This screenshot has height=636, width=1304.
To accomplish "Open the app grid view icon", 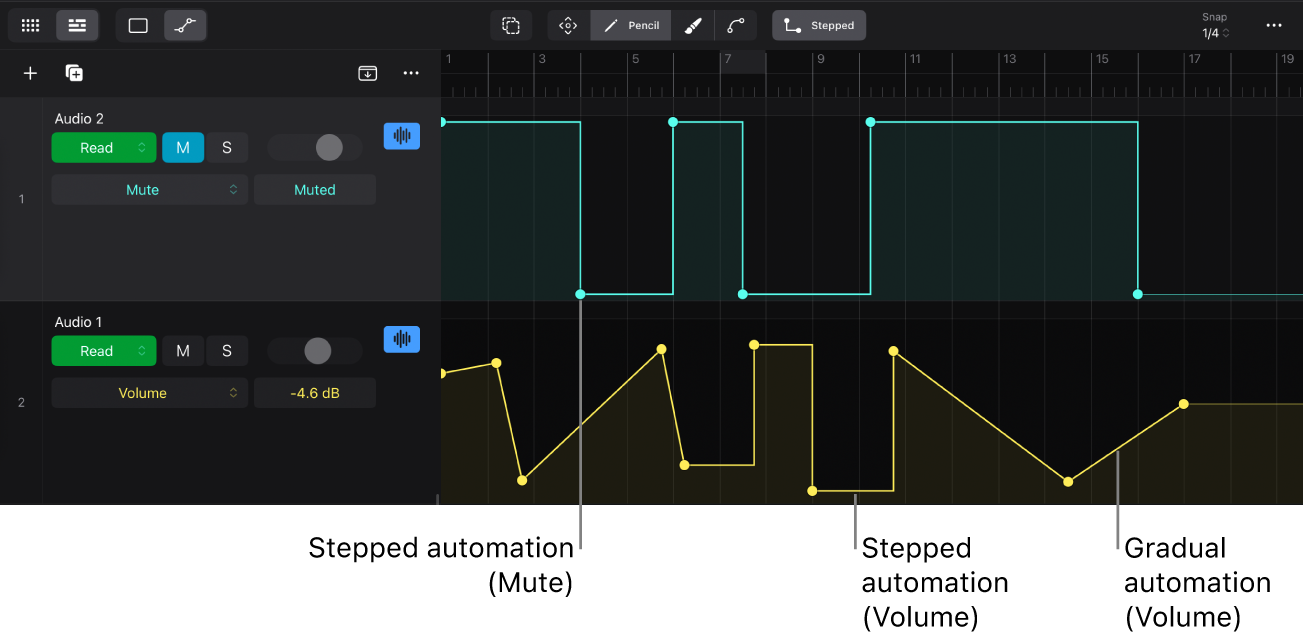I will (x=30, y=25).
